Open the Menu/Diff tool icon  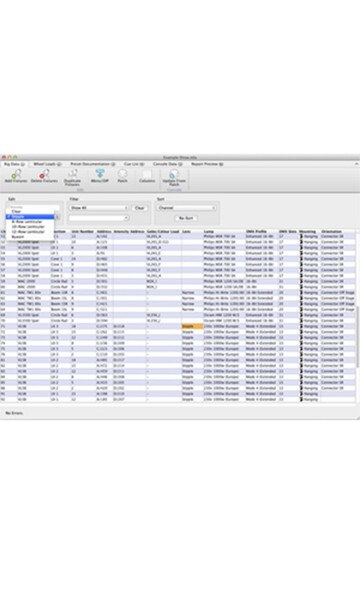click(x=100, y=173)
